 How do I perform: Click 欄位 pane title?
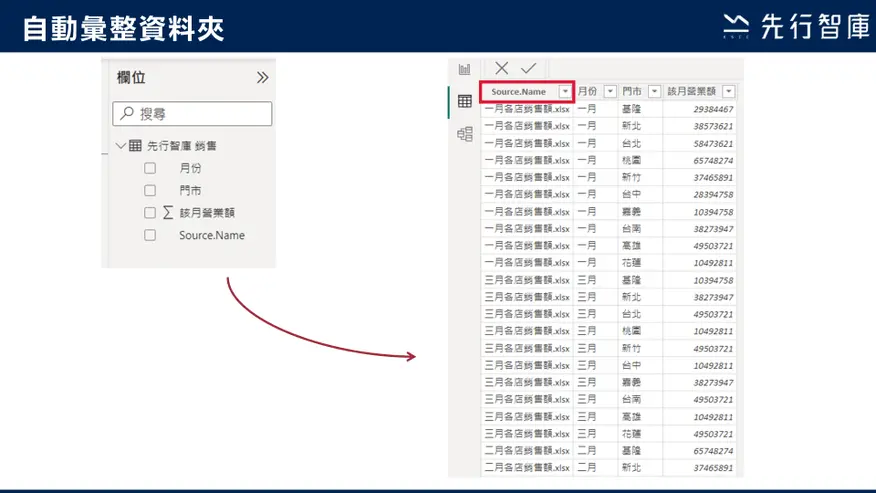coord(131,78)
